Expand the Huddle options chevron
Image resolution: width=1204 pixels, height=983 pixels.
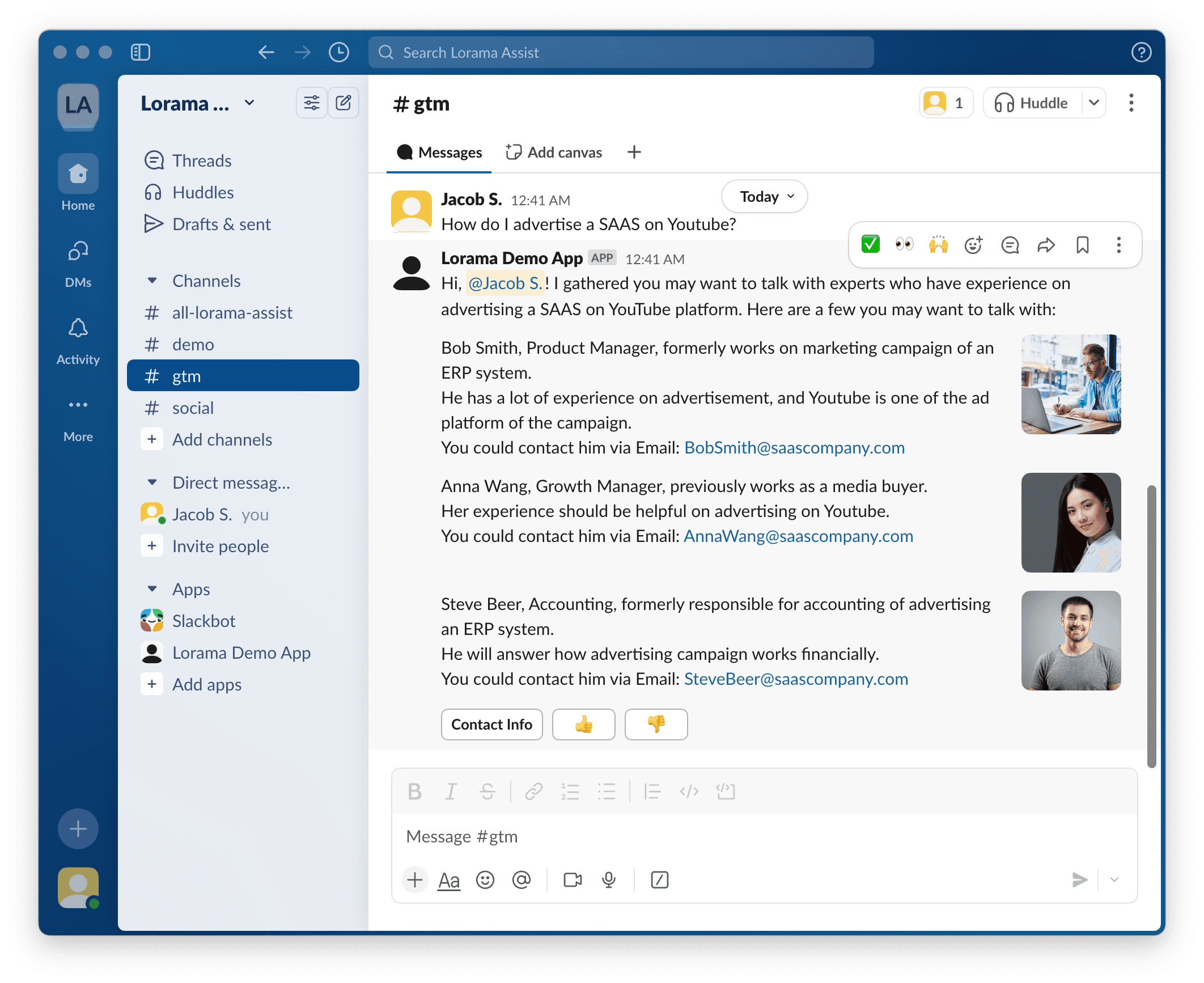point(1094,103)
